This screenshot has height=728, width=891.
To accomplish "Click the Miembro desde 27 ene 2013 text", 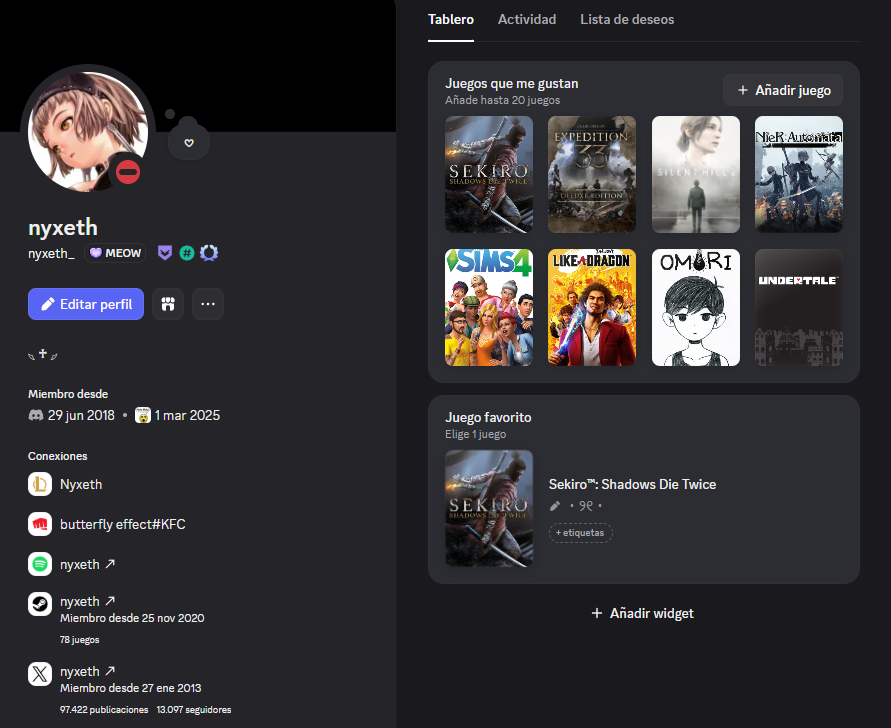I will 131,688.
